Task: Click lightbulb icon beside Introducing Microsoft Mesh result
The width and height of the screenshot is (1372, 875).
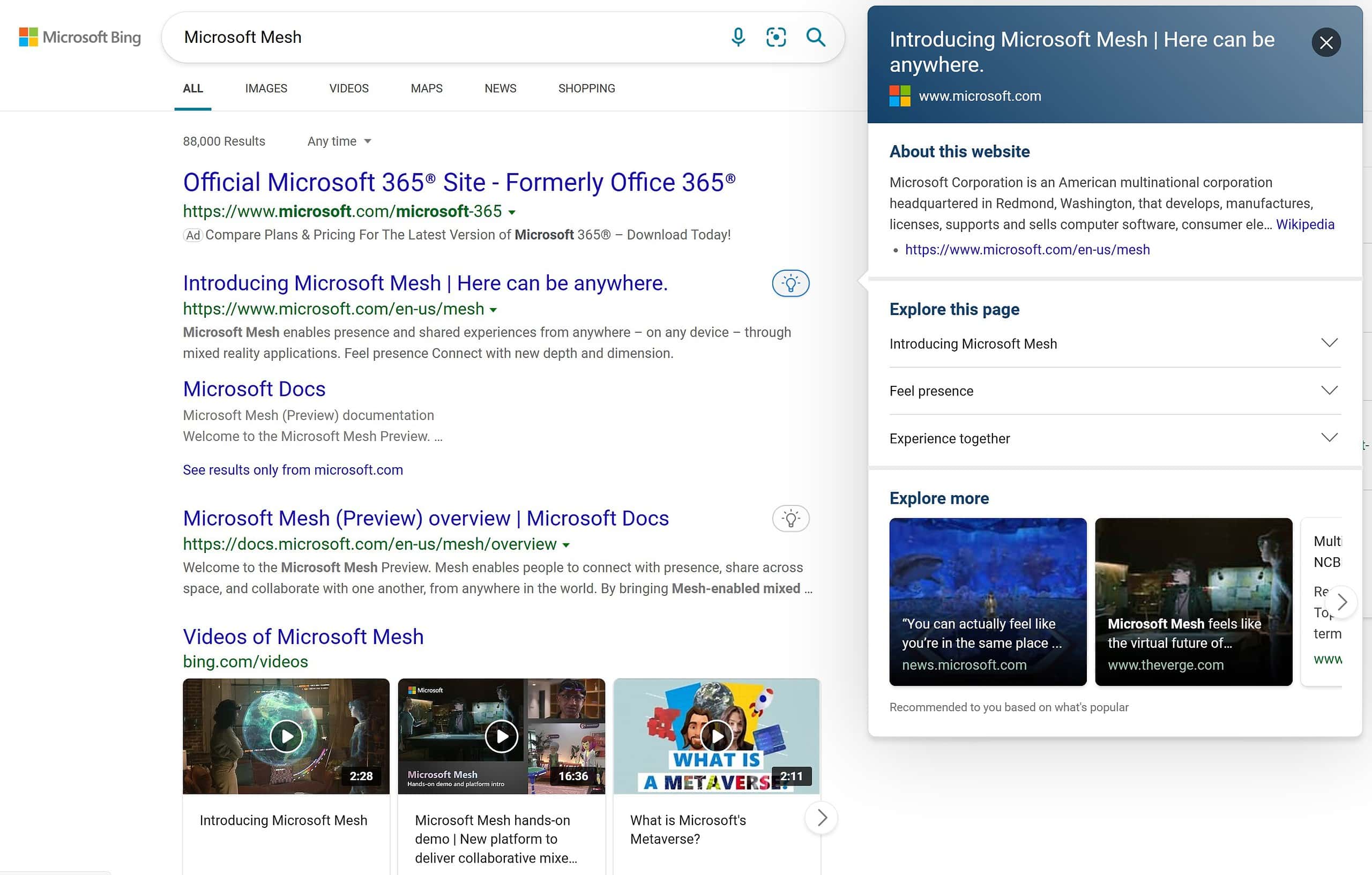Action: [791, 283]
